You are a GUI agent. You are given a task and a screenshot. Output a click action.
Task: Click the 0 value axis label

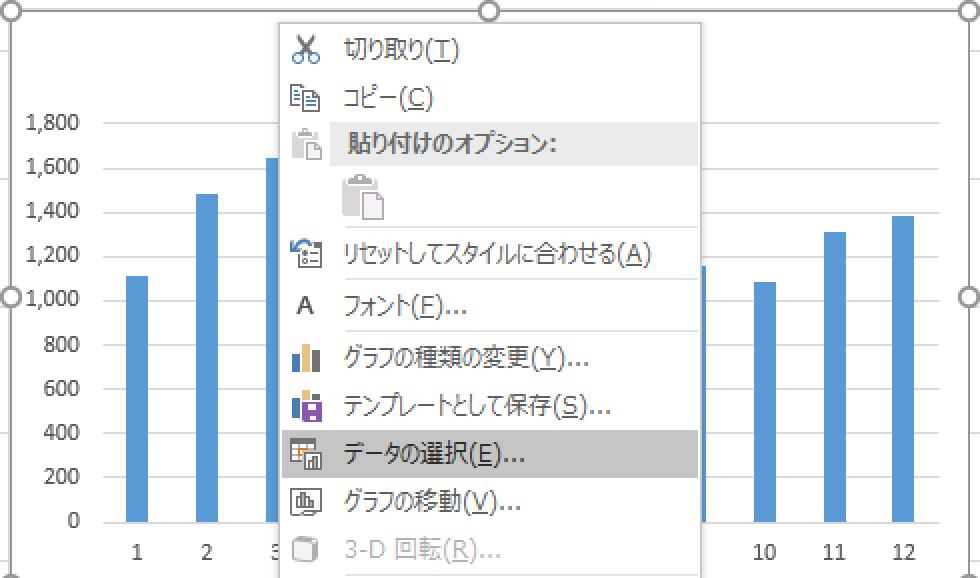point(74,520)
